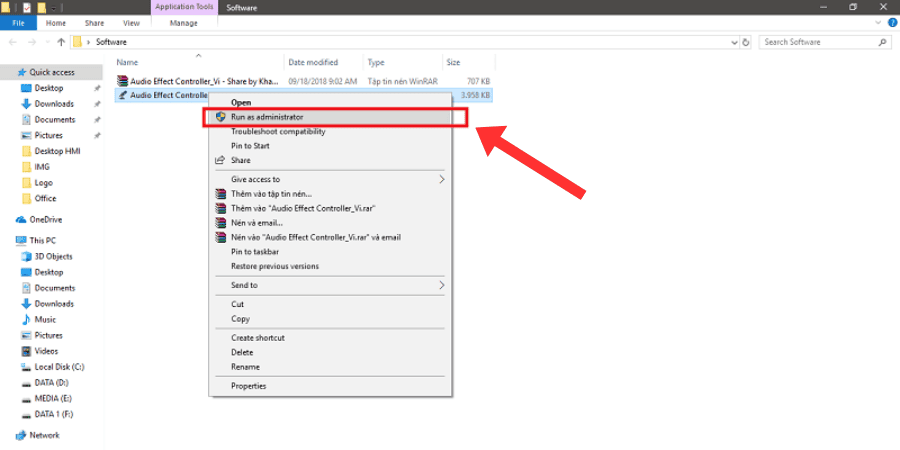Click the quick access toolbar dropdown arrow
Screen dimensions: 900x450
coord(53,8)
